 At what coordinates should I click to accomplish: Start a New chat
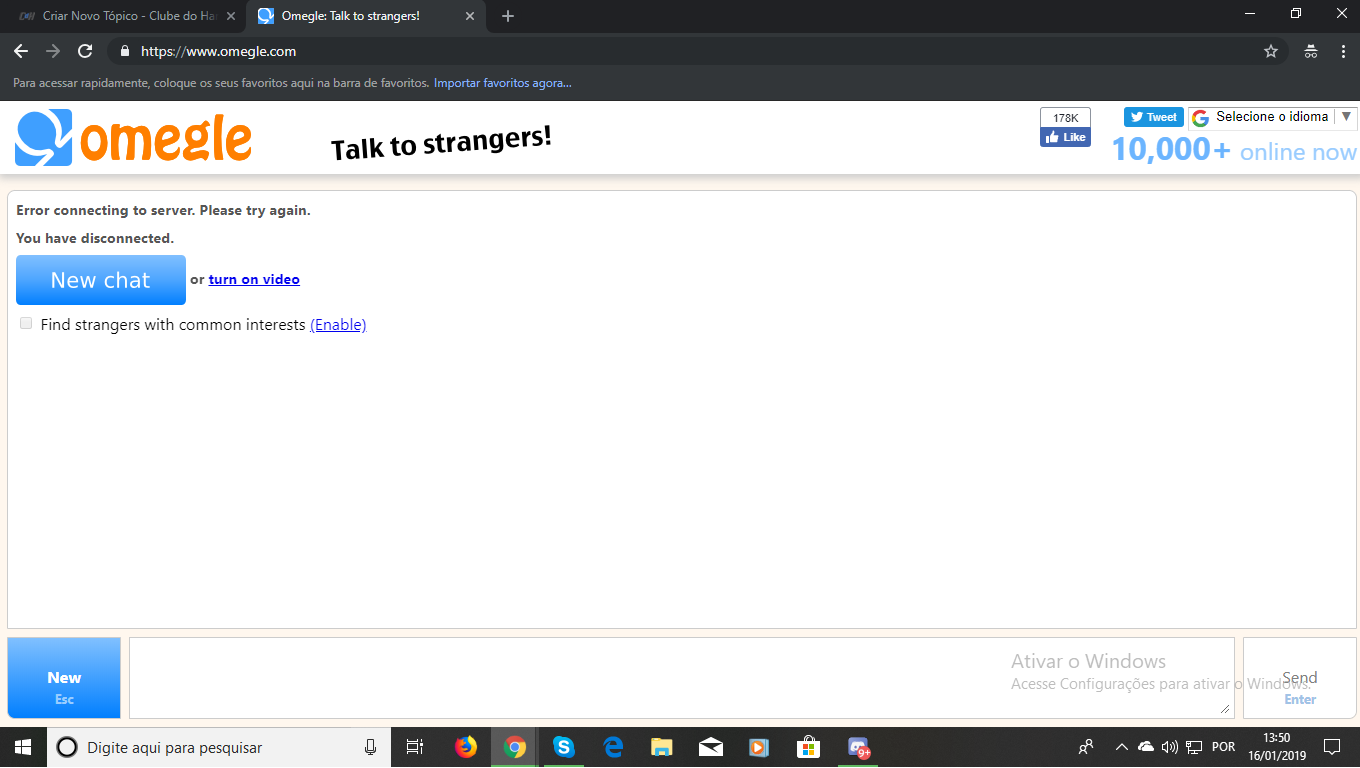[101, 280]
